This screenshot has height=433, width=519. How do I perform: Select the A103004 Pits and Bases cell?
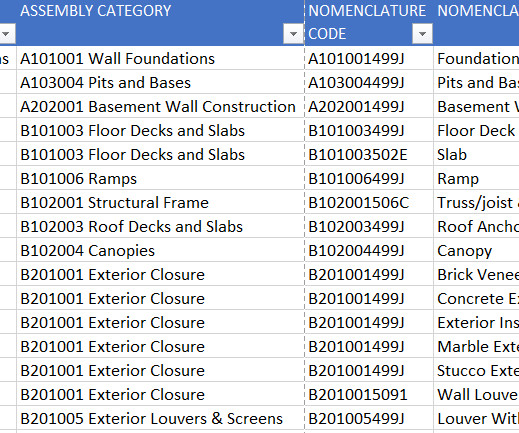click(160, 82)
